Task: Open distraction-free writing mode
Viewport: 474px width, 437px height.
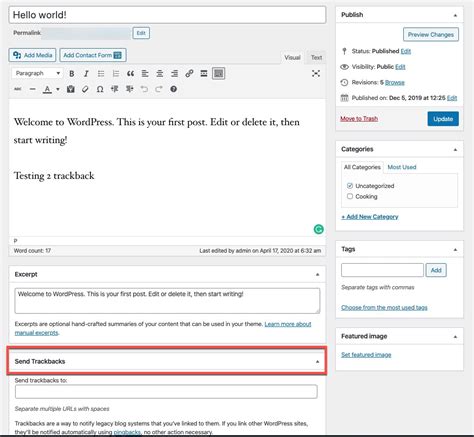Action: tap(316, 74)
